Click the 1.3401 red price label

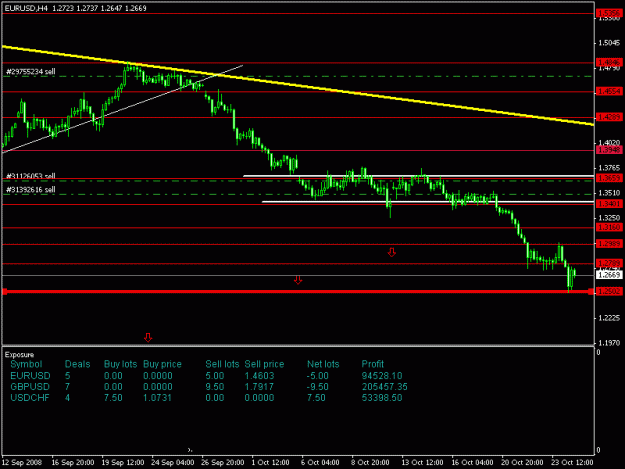click(x=609, y=204)
